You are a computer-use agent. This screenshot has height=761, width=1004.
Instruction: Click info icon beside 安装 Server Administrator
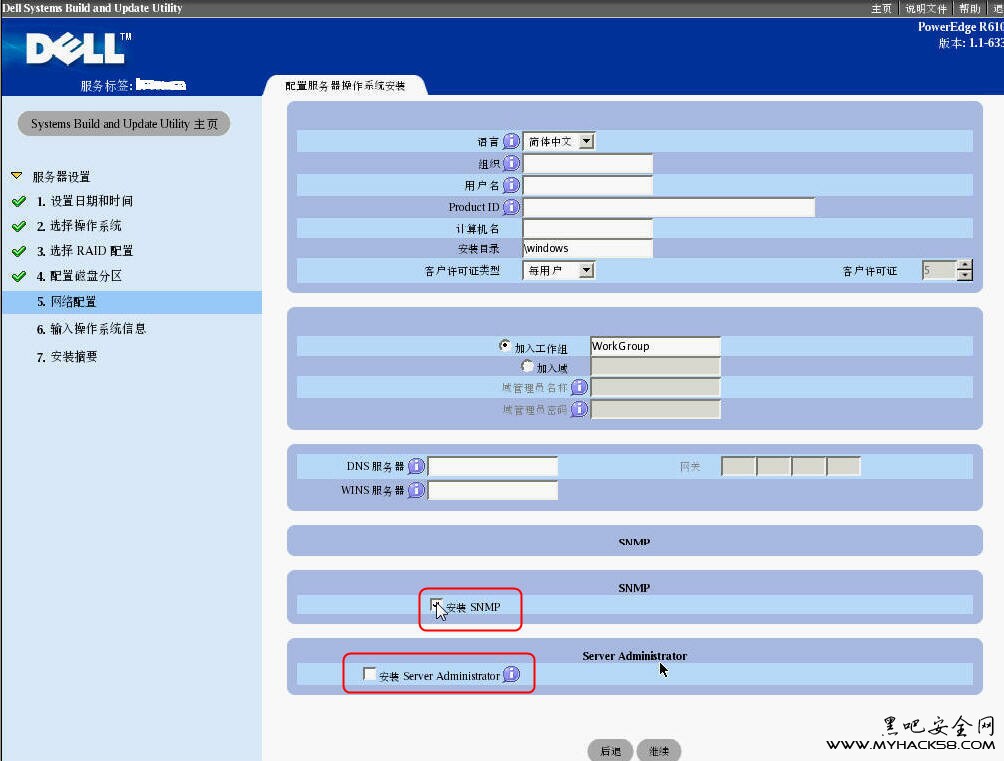pos(511,675)
